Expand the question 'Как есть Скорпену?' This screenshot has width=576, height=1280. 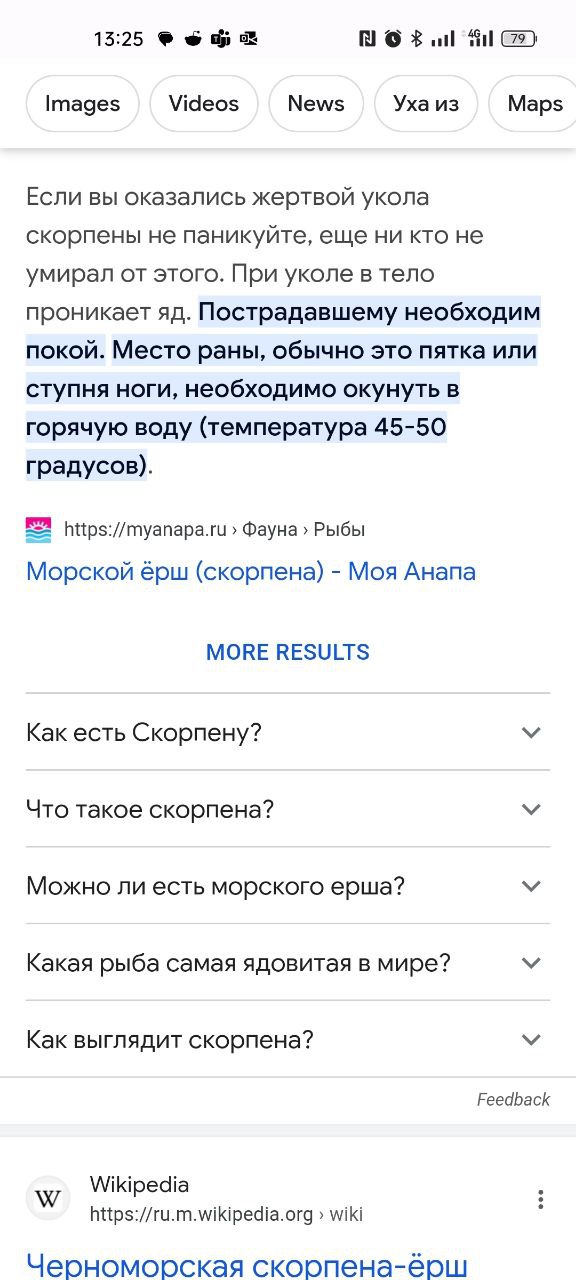[288, 732]
